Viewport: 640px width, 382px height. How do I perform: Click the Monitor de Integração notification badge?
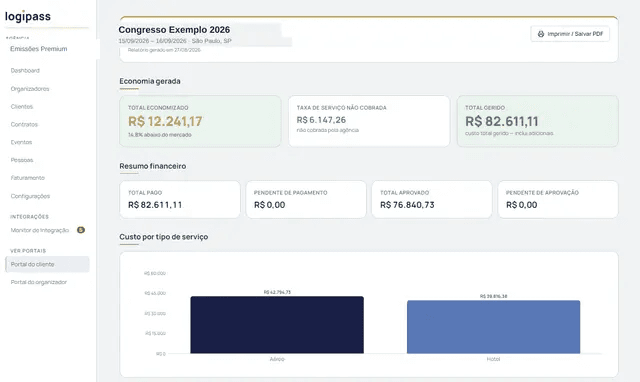(81, 230)
